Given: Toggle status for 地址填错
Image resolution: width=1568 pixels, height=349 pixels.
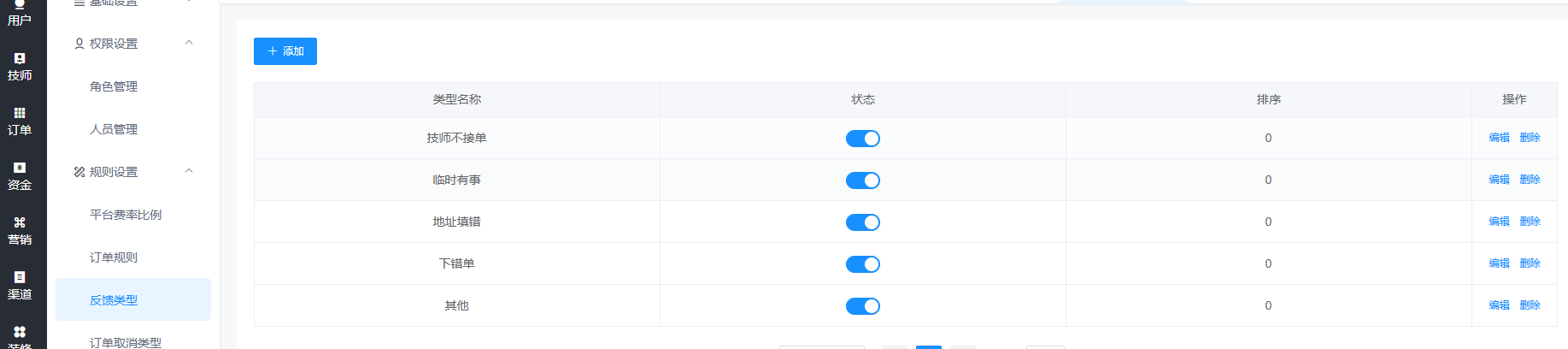Looking at the screenshot, I should point(863,222).
